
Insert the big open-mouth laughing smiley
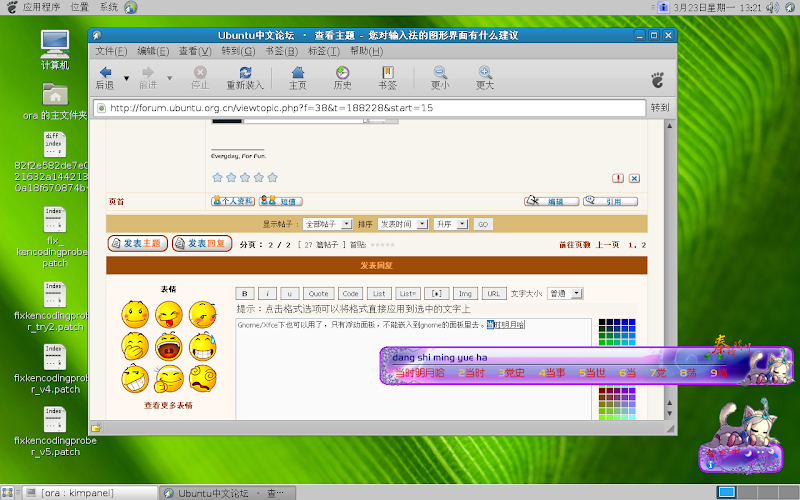click(169, 346)
